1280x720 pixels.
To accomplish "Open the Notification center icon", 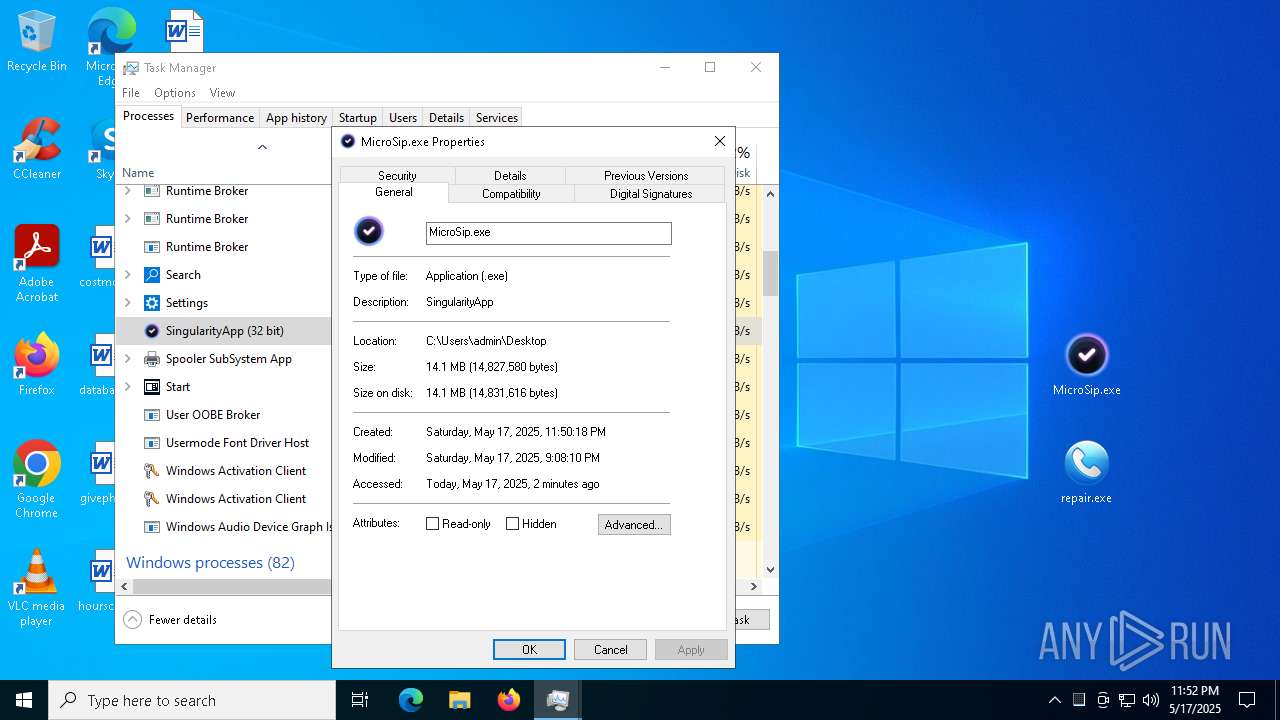I will [x=1247, y=700].
